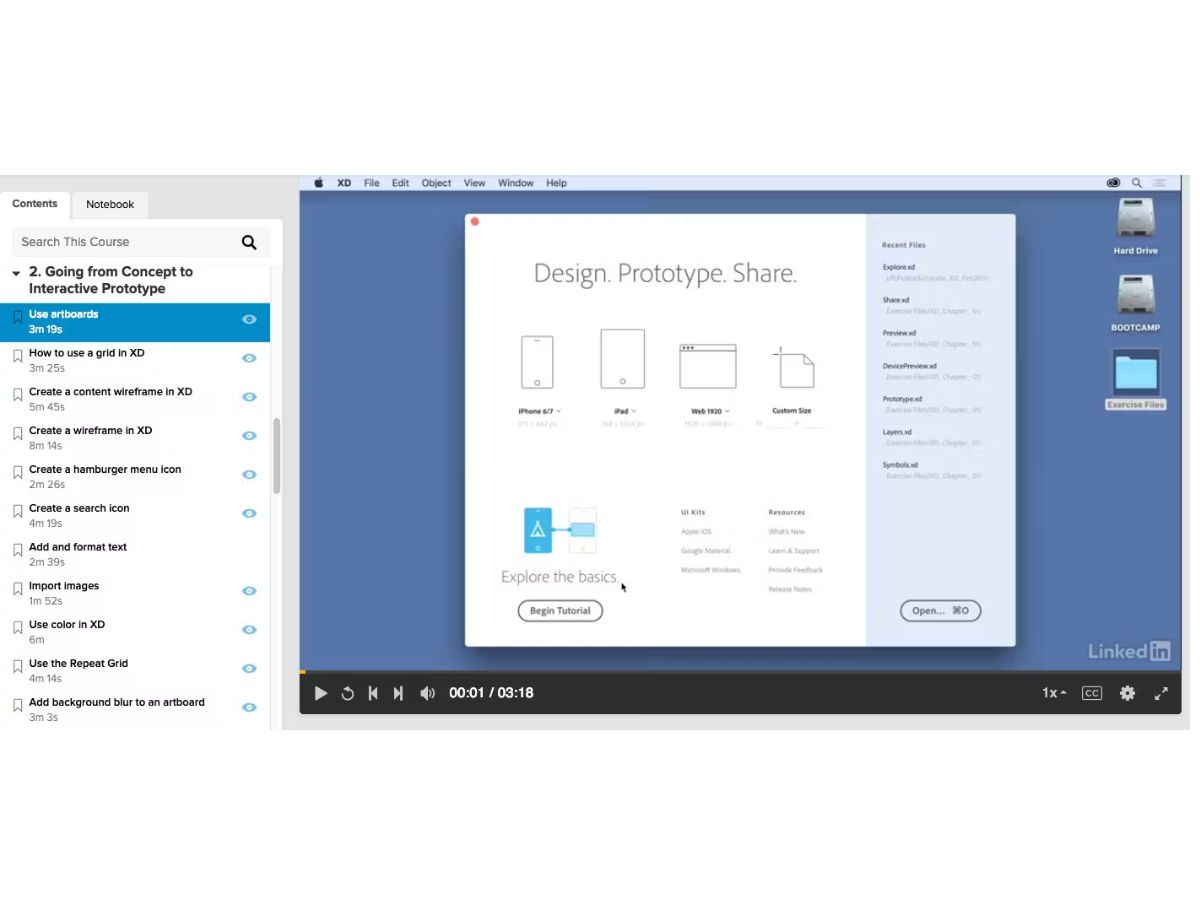Select the Web 1920 artboard preset
1200x900 pixels.
(707, 366)
